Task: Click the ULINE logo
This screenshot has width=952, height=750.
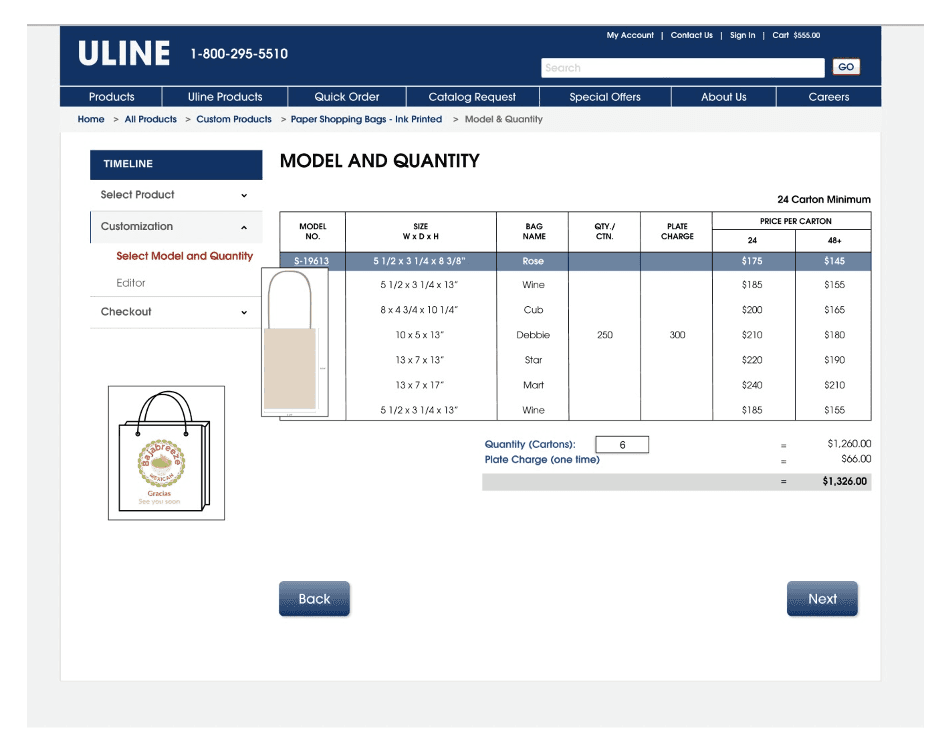Action: (124, 53)
